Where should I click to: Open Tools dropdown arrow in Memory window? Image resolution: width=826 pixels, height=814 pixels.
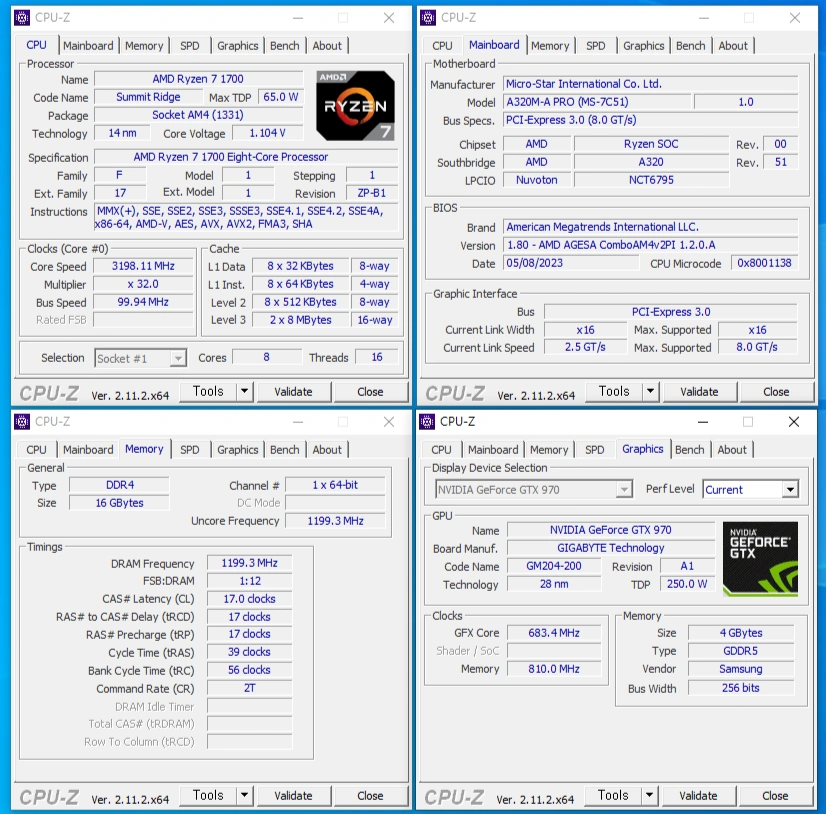click(244, 795)
